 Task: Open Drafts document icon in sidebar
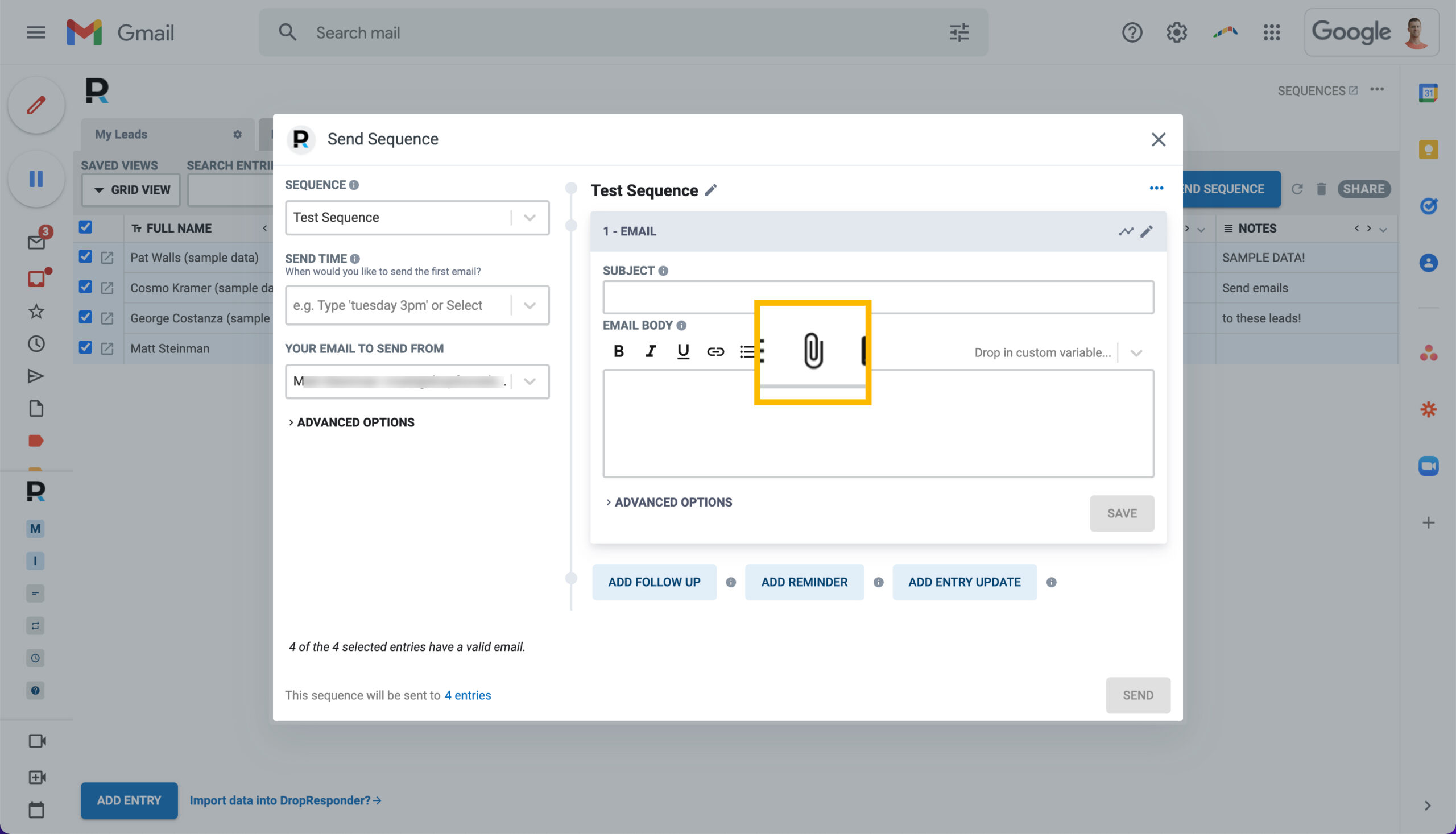[36, 408]
